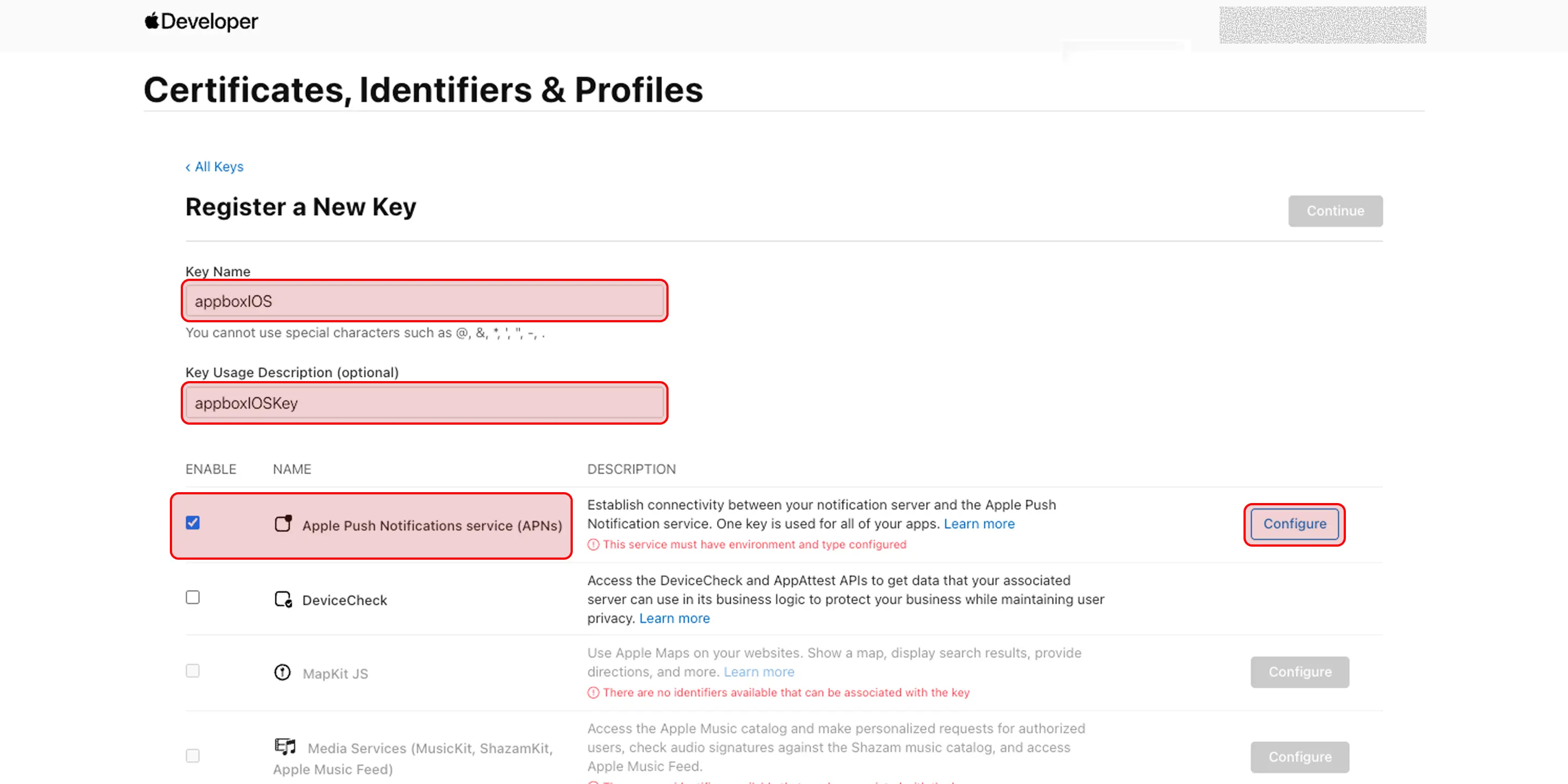Click the Key Usage Description field
This screenshot has height=784, width=1568.
424,403
